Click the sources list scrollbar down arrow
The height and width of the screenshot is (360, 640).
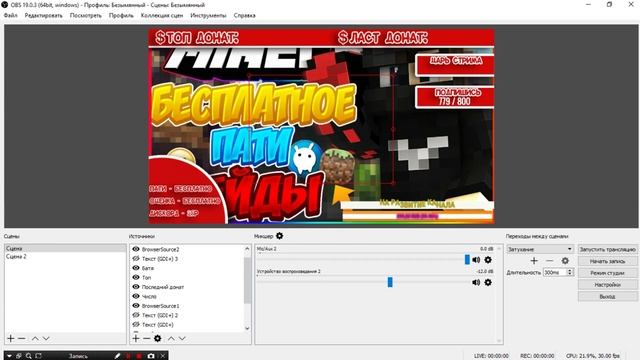pos(247,328)
